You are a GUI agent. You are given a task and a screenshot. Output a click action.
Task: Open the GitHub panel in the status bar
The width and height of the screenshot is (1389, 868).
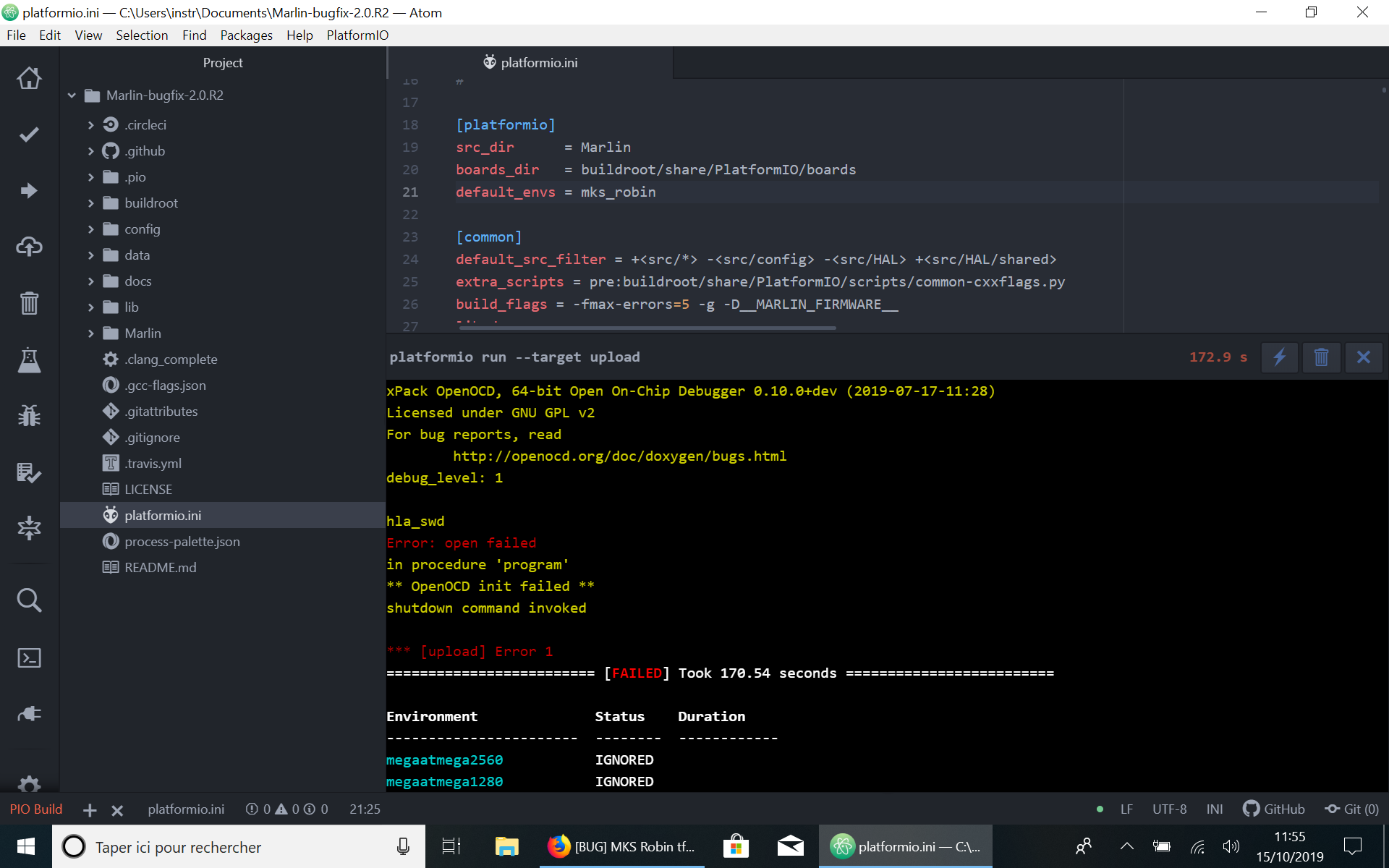coord(1274,809)
